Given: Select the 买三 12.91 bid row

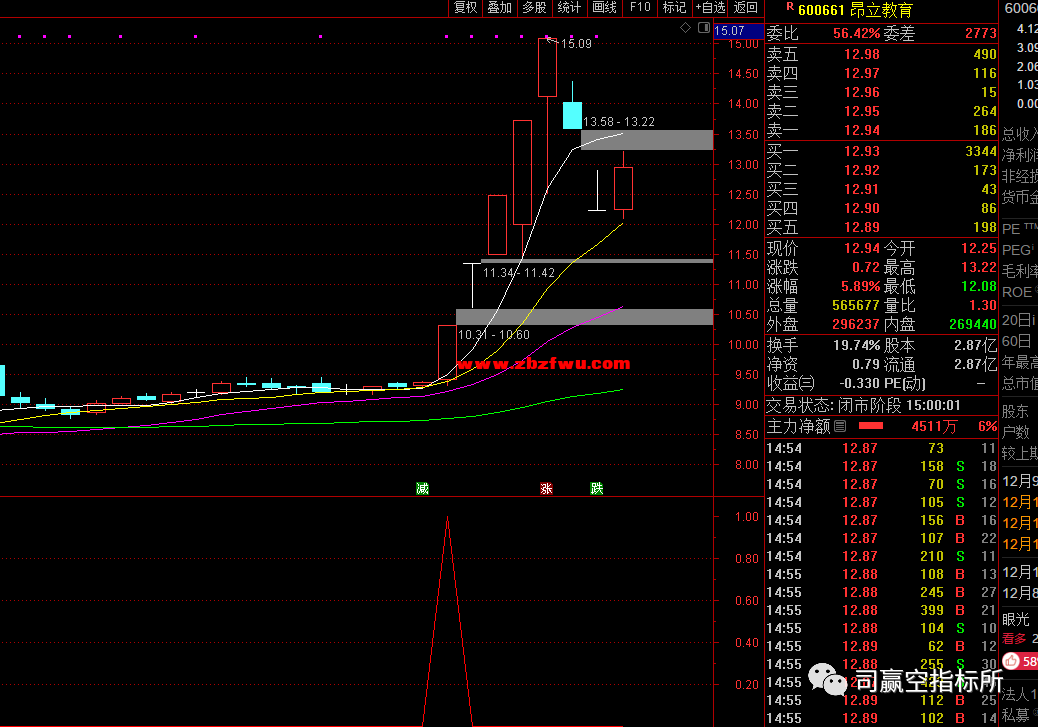Looking at the screenshot, I should pos(881,189).
